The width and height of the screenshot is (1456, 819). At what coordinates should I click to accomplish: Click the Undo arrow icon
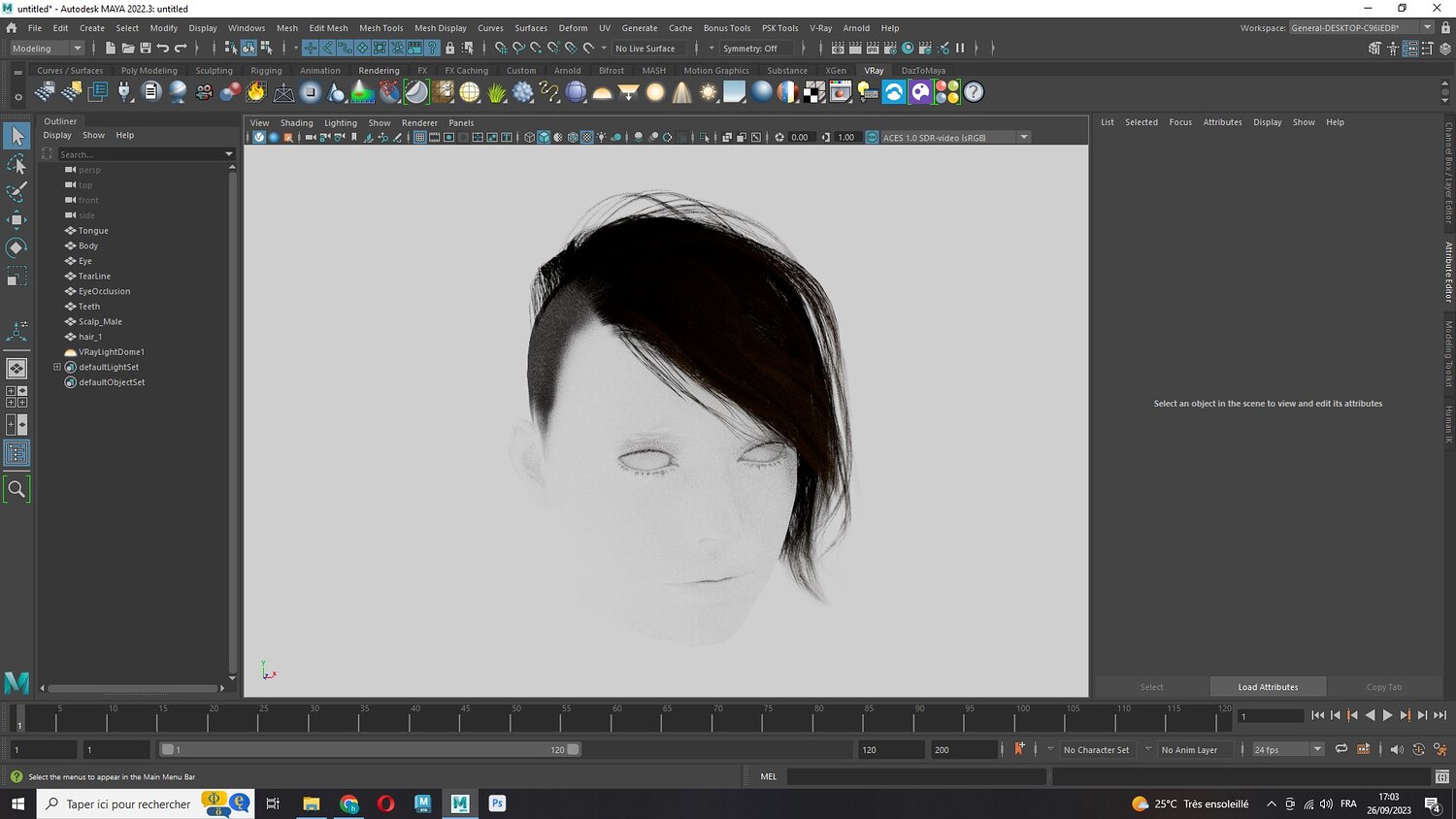[x=163, y=49]
